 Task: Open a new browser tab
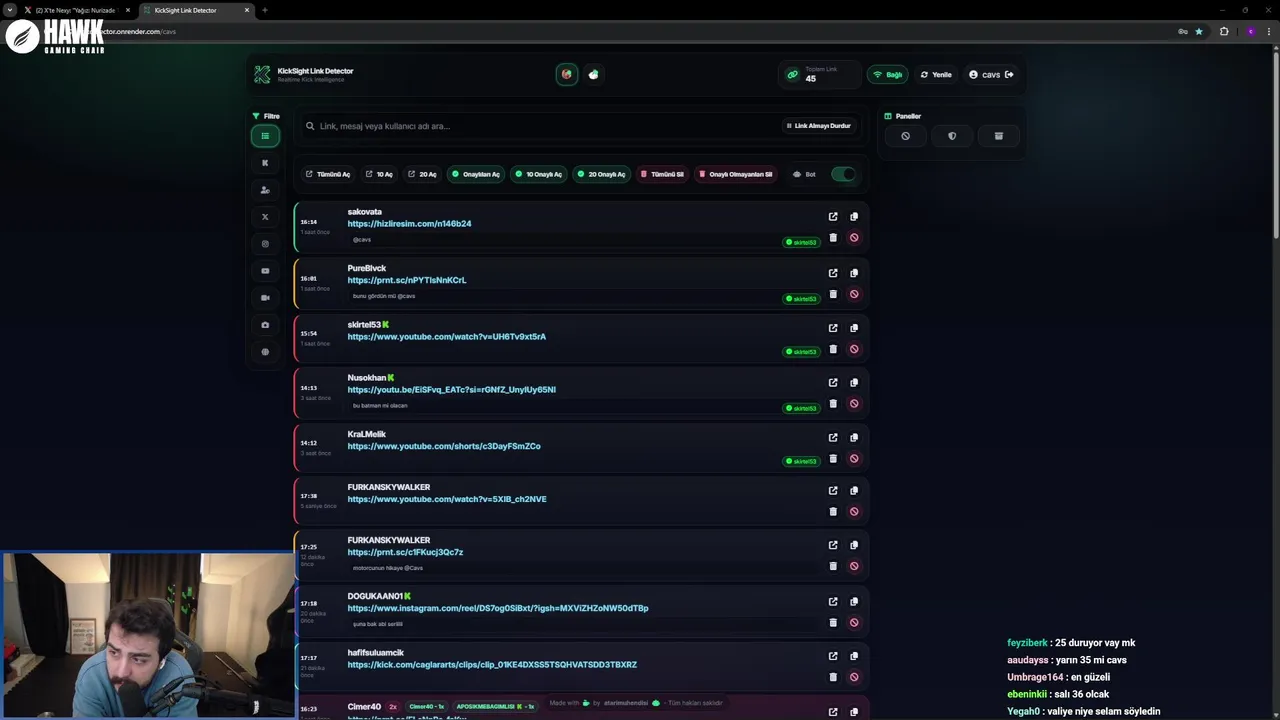pos(264,10)
